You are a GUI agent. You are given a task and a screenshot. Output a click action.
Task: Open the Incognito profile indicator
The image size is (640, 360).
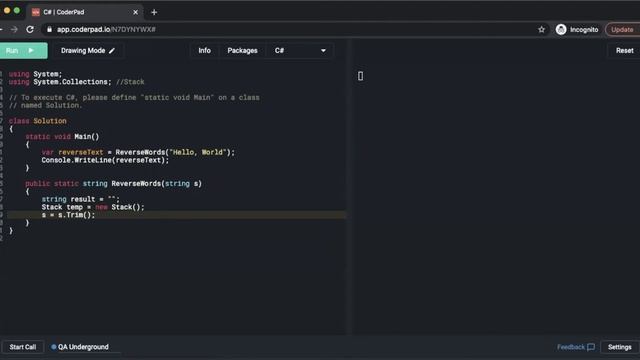(x=577, y=29)
